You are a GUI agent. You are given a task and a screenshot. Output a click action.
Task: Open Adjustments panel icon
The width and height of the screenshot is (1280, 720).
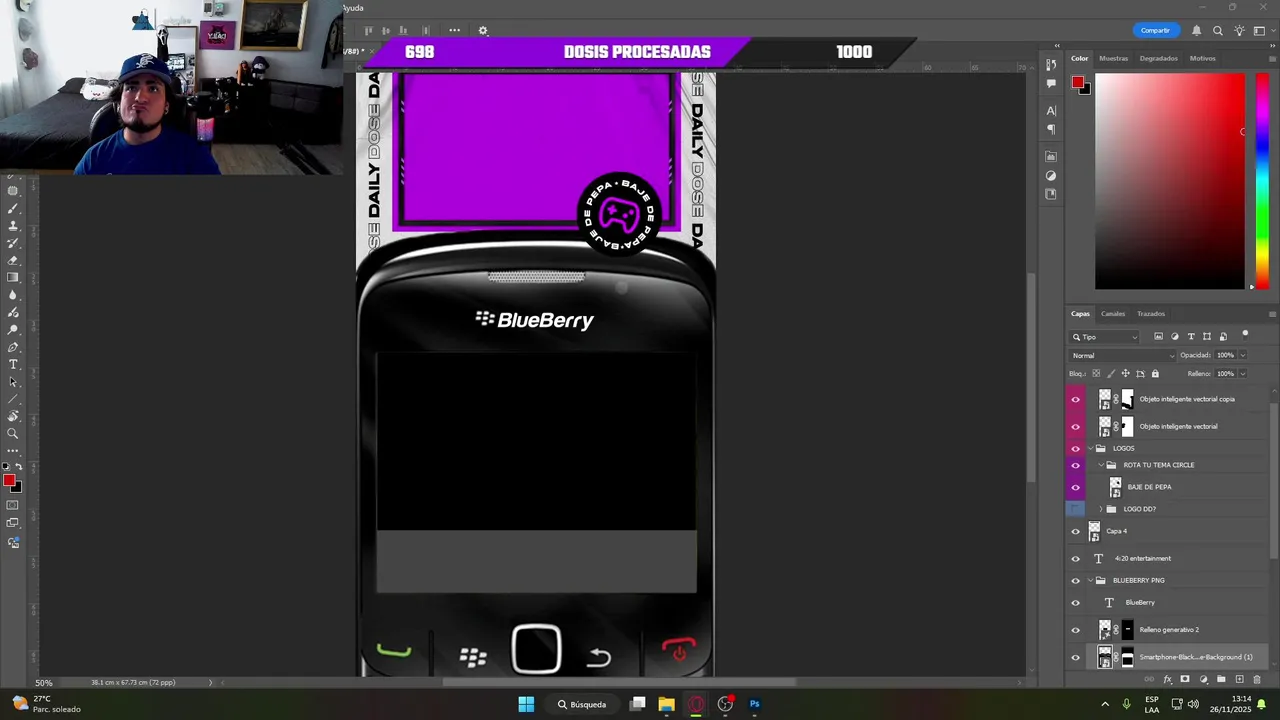point(1051,176)
